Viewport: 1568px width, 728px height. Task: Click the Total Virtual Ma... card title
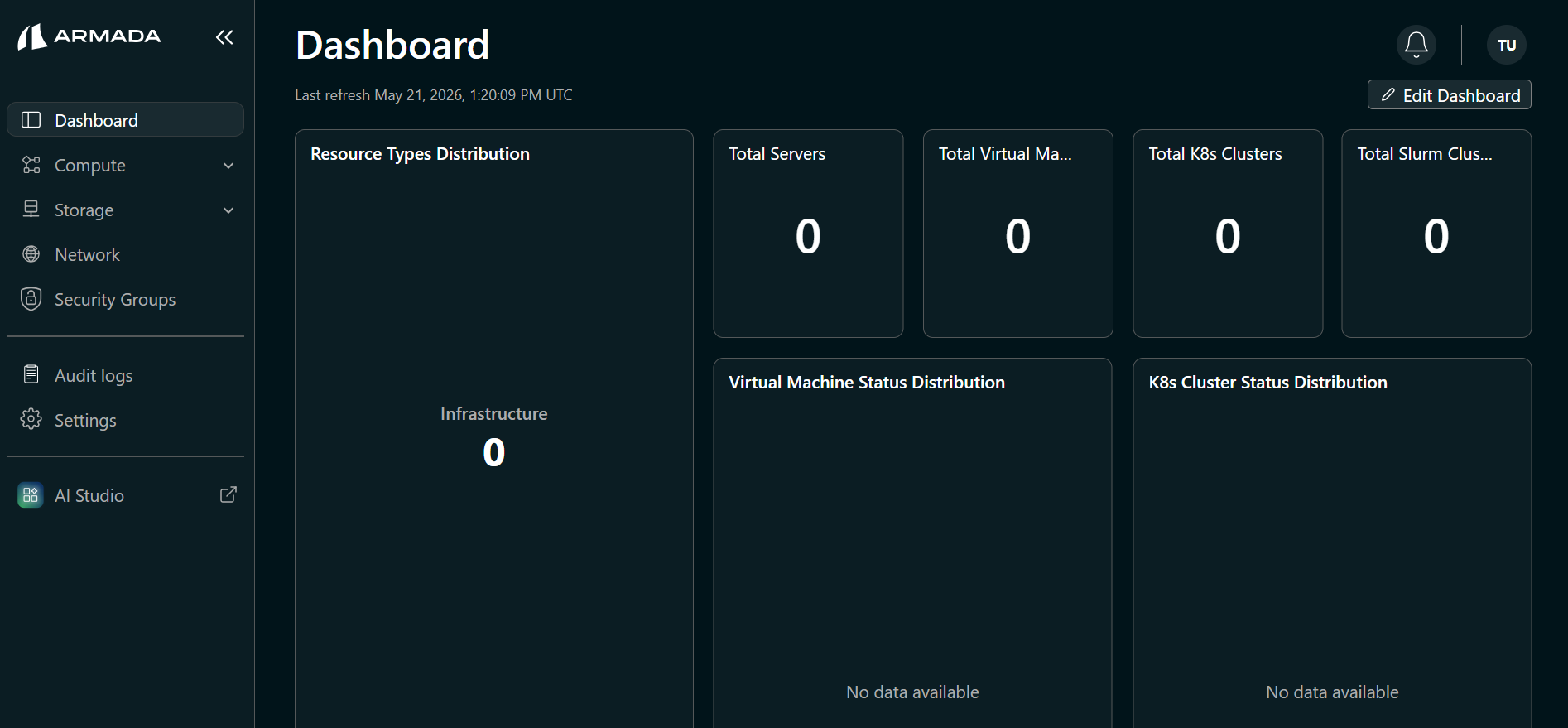coord(1005,154)
